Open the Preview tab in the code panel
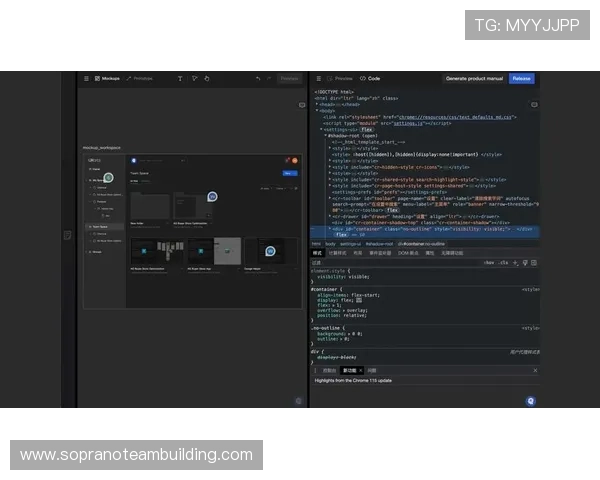Screen dimensions: 600x480 [x=341, y=78]
